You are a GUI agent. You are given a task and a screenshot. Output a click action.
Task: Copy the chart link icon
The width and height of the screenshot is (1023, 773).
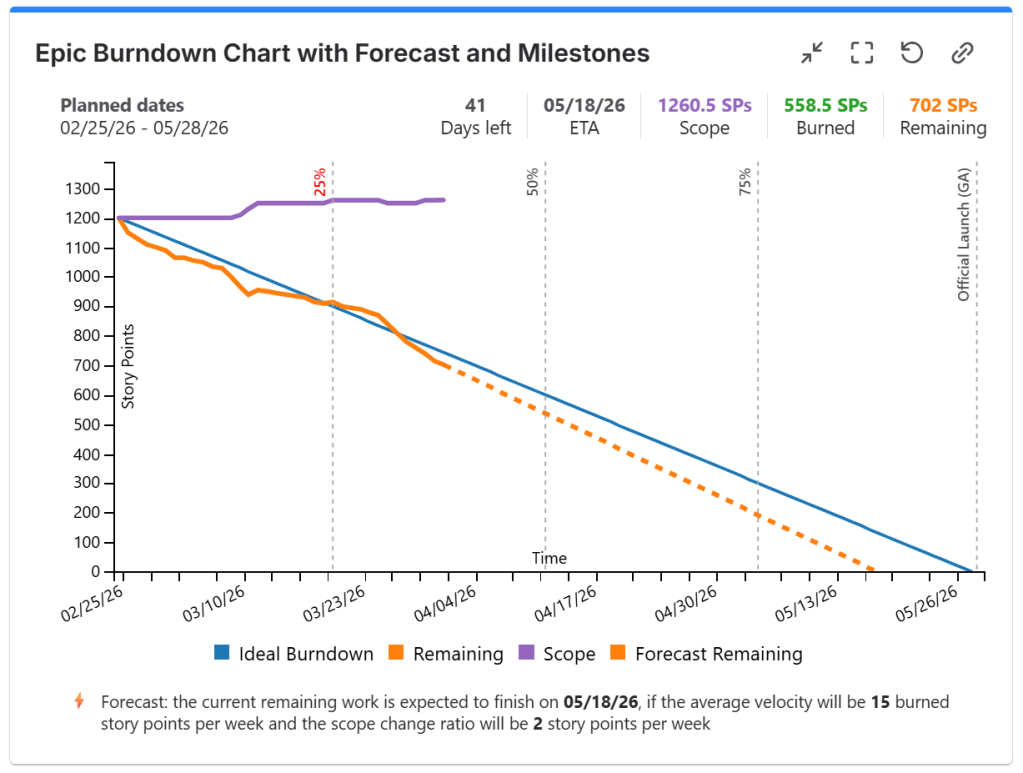point(962,53)
